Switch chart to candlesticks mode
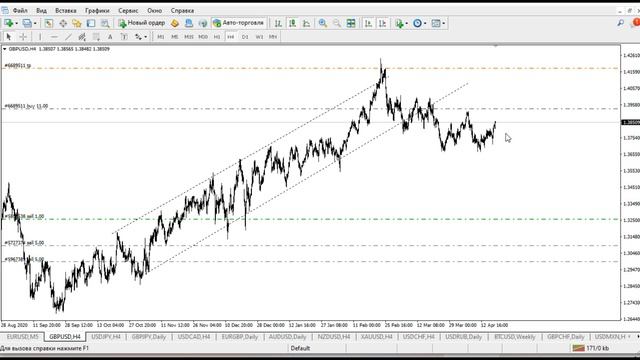The height and width of the screenshot is (360, 640). (292, 23)
